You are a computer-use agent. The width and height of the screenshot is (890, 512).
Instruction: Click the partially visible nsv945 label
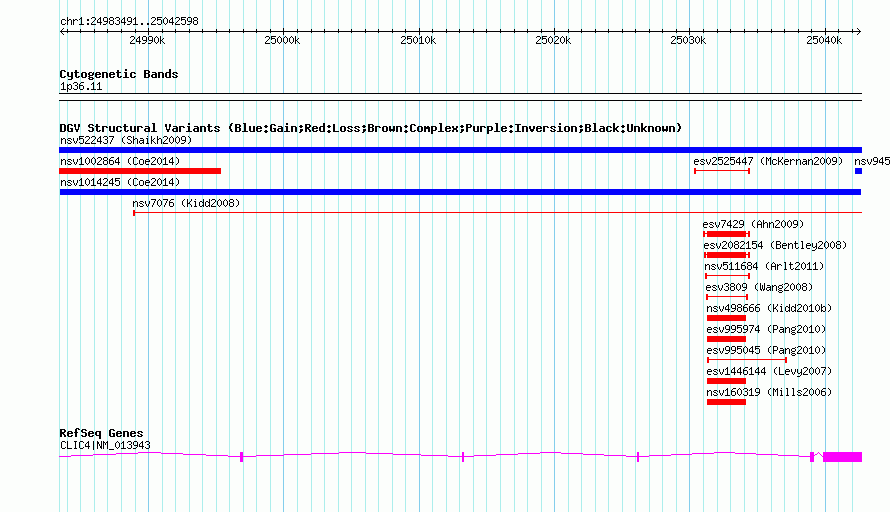click(x=872, y=161)
